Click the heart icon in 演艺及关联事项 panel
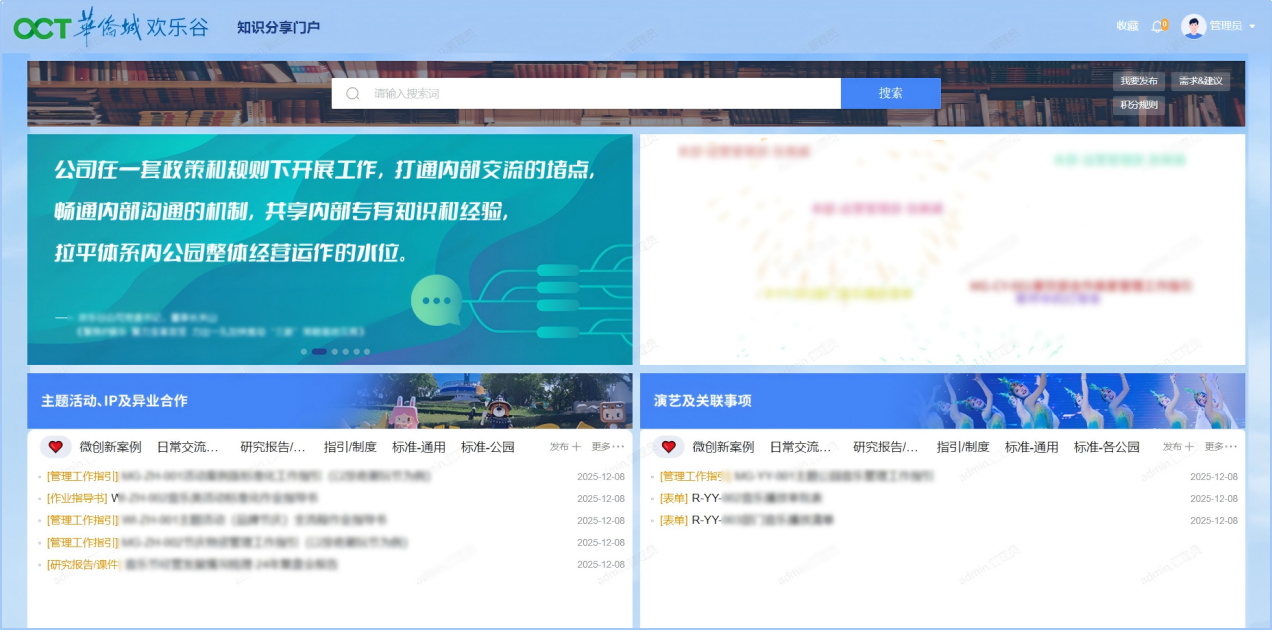Screen dimensions: 1272x632 click(x=669, y=447)
